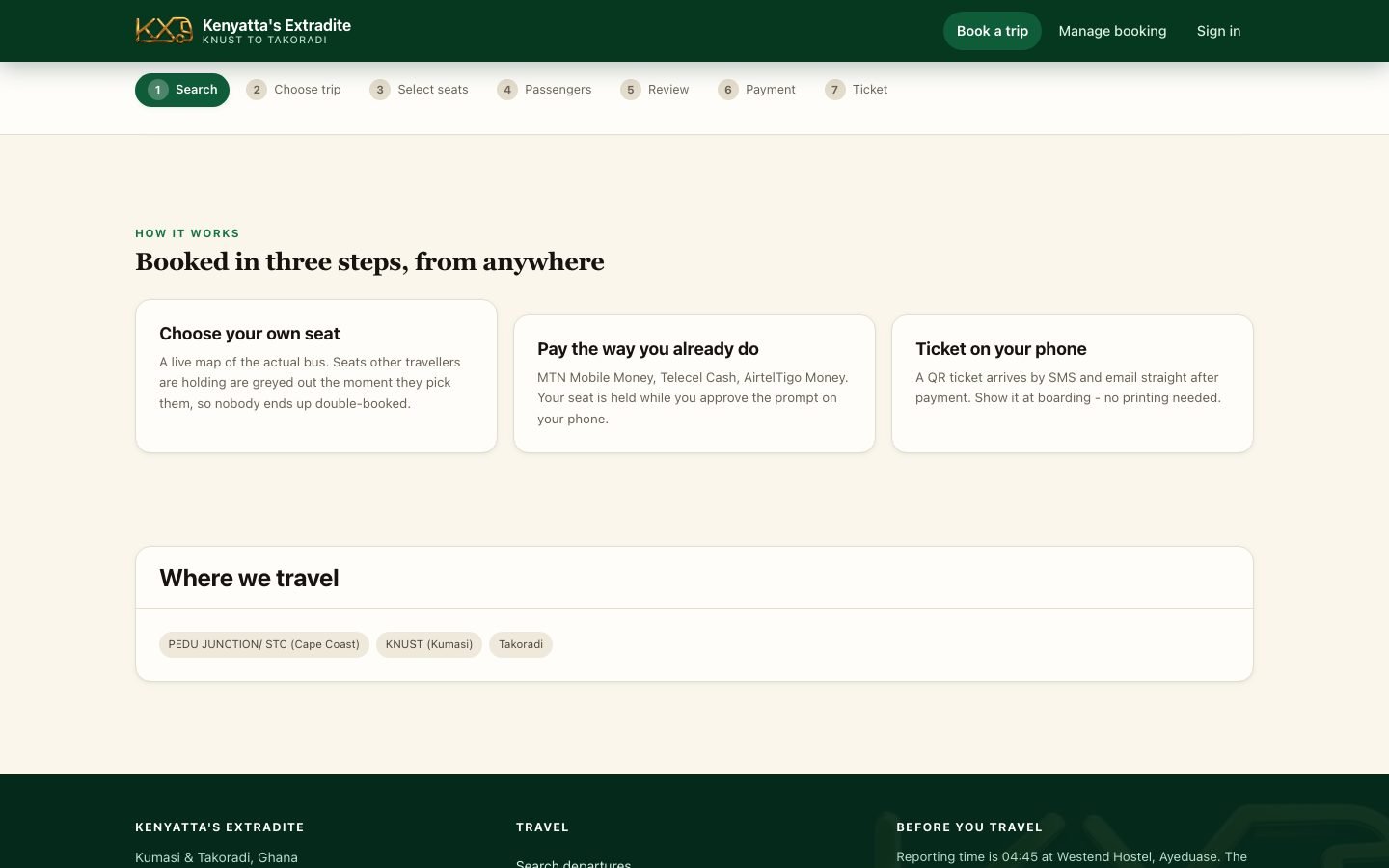This screenshot has width=1389, height=868.
Task: Select the Search step
Action: pos(182,90)
